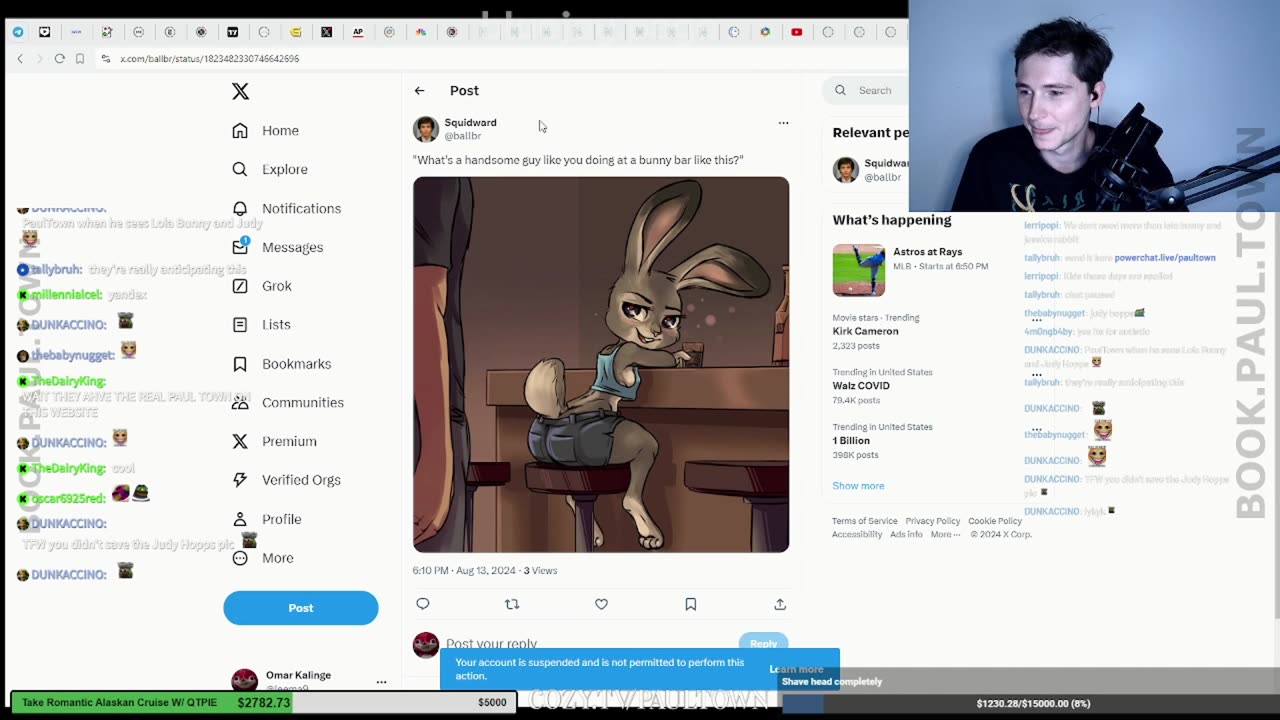Click the Squidward name on the post

coord(470,122)
